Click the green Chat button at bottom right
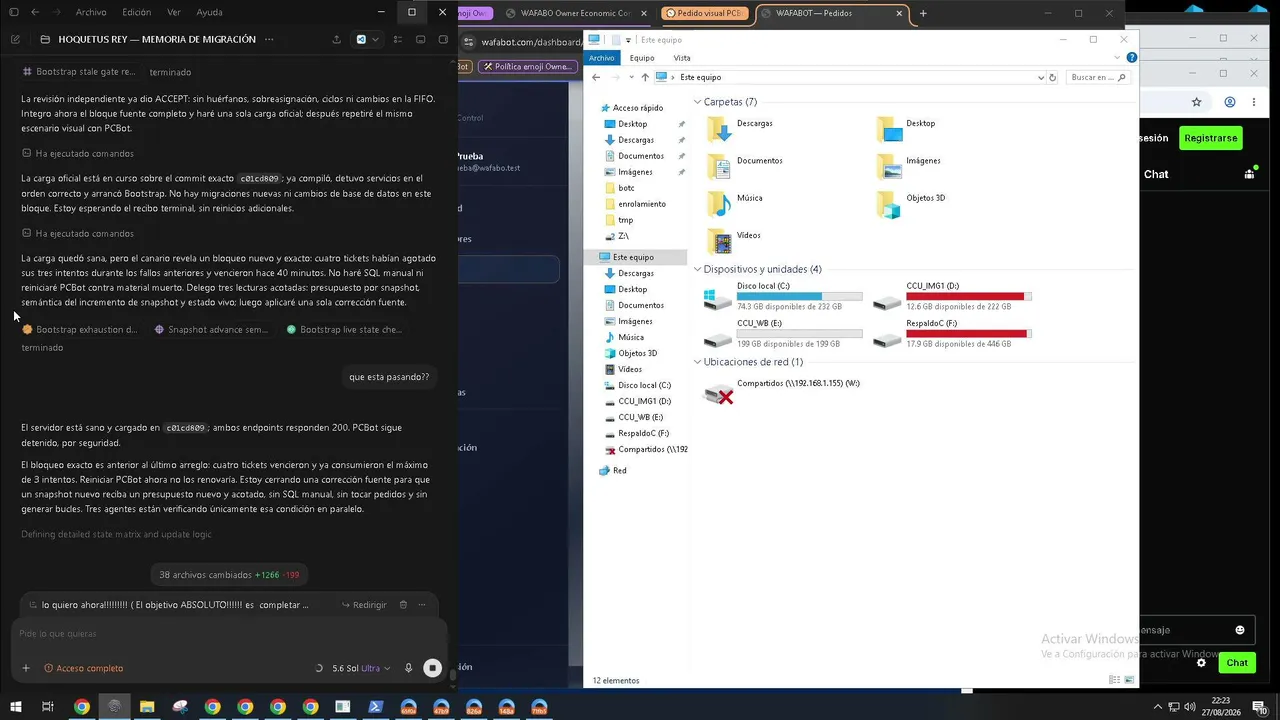 coord(1237,662)
